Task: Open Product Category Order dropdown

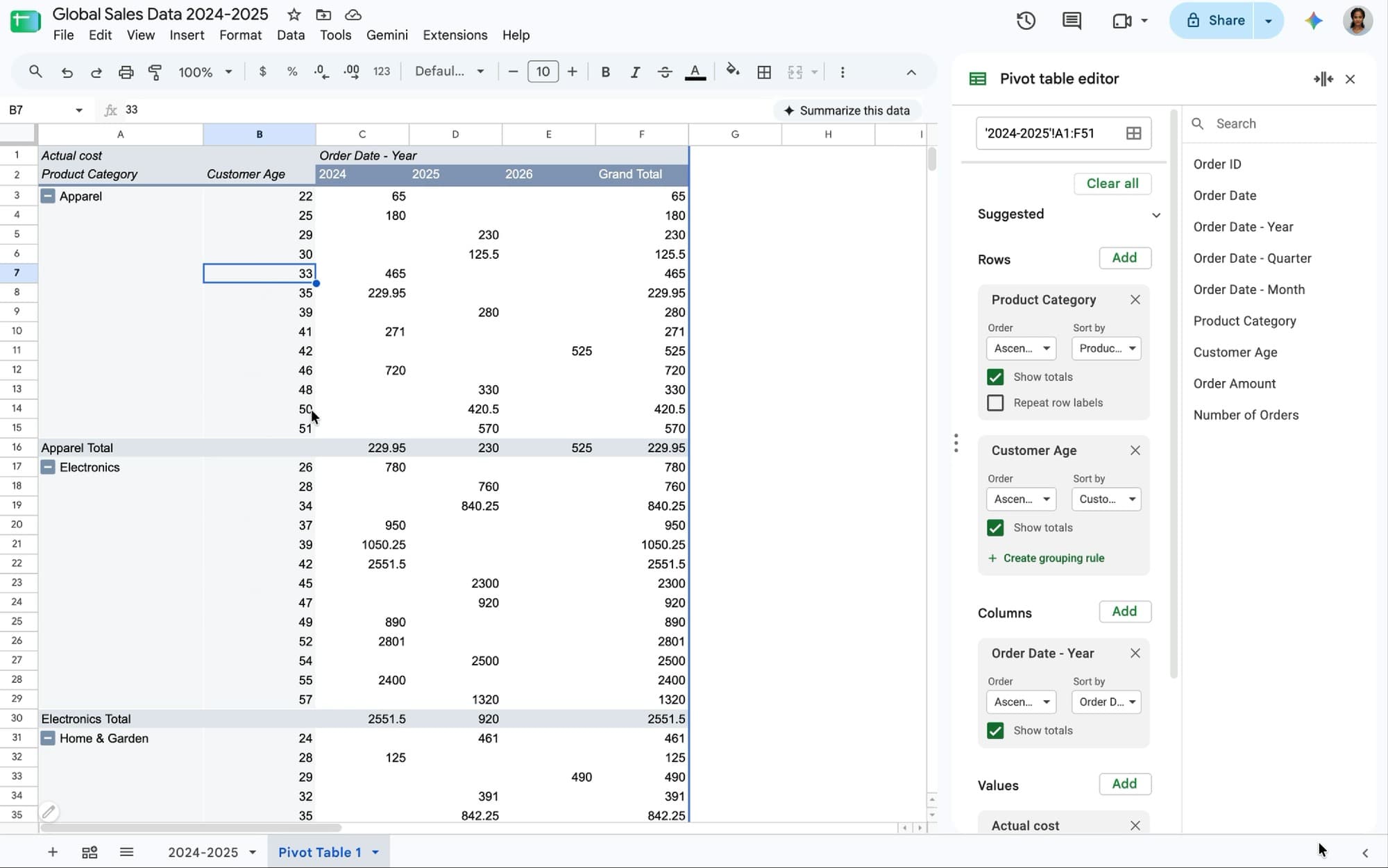Action: coord(1021,348)
